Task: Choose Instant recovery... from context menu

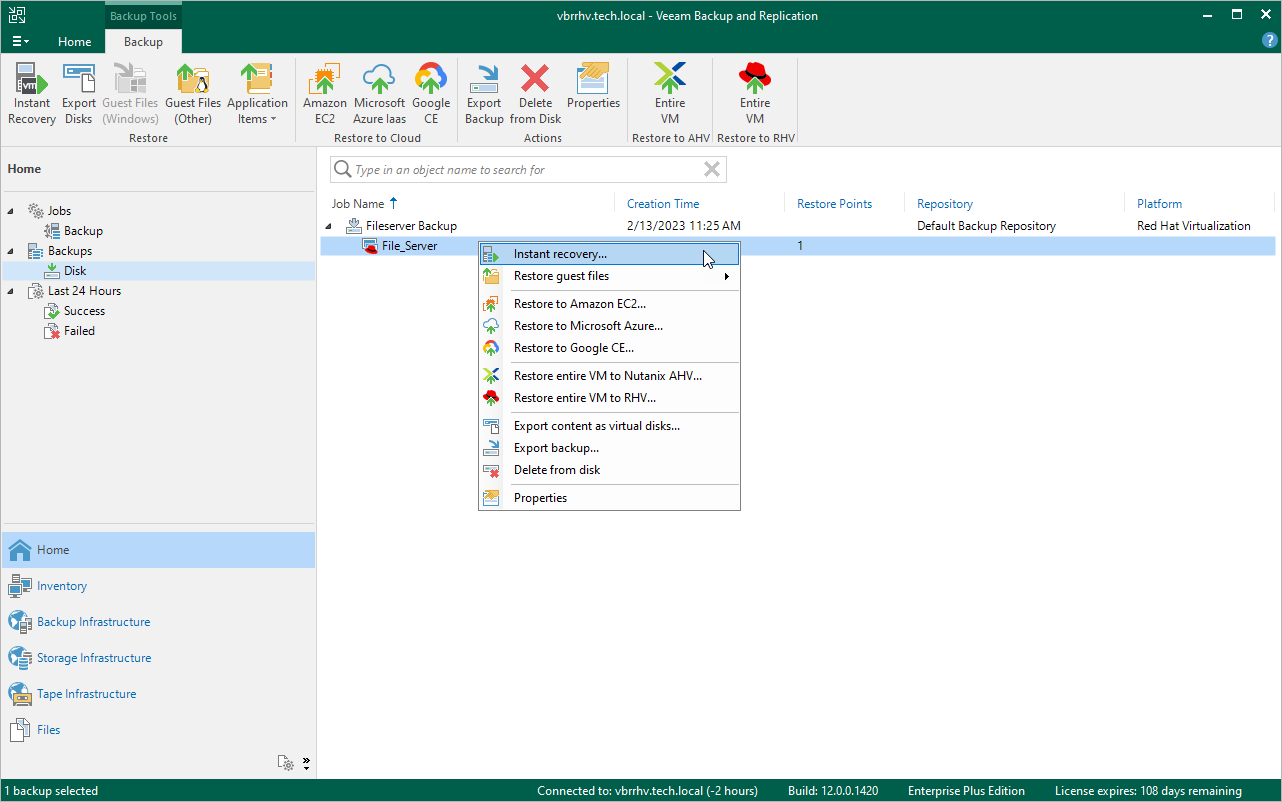Action: coord(610,254)
